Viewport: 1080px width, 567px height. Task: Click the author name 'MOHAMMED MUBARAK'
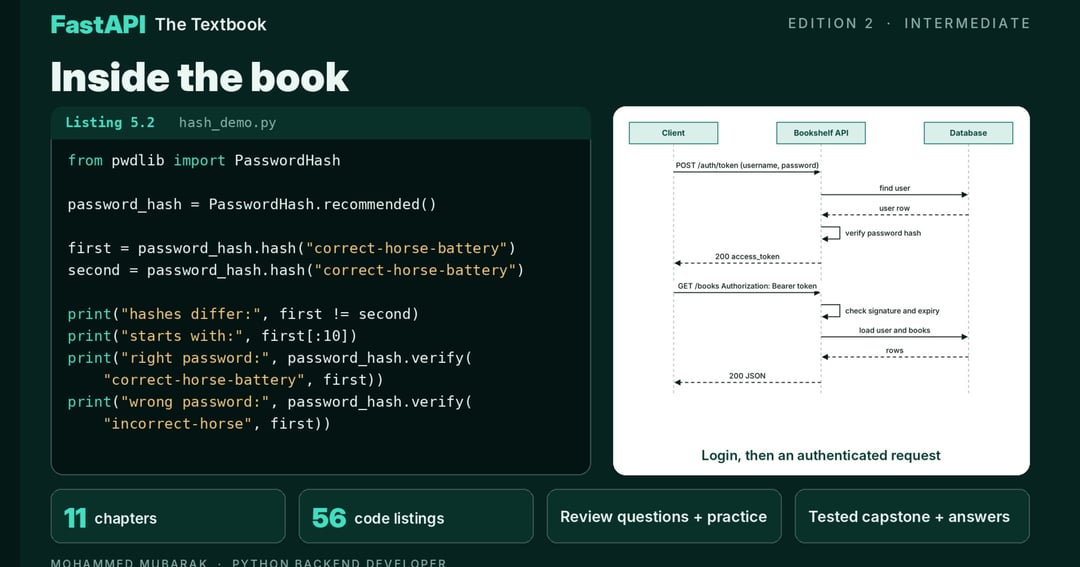(x=129, y=562)
